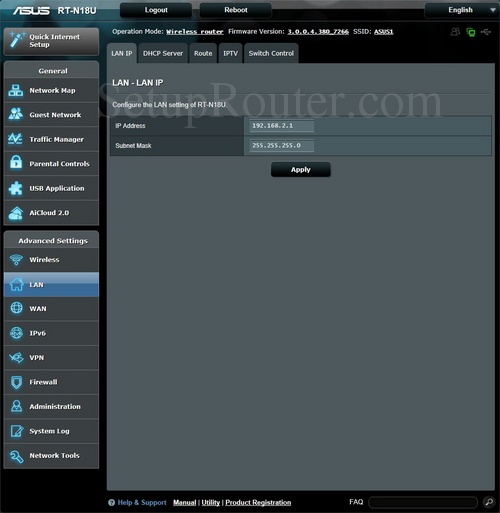Click the Subnet Mask field 255.255.255.0
Viewport: 500px width, 513px height.
tap(282, 146)
